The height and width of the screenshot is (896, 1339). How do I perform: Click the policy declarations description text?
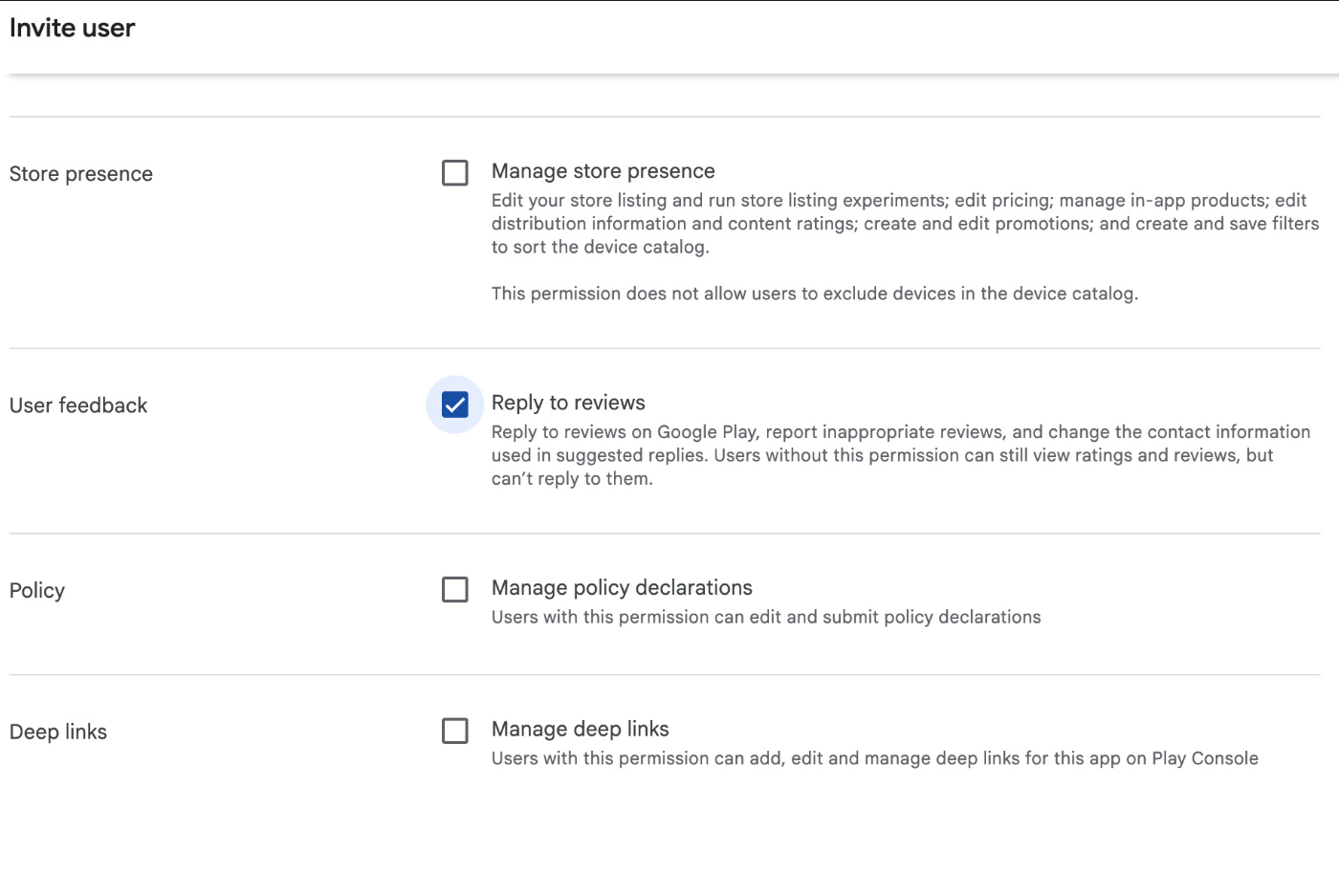(x=765, y=618)
